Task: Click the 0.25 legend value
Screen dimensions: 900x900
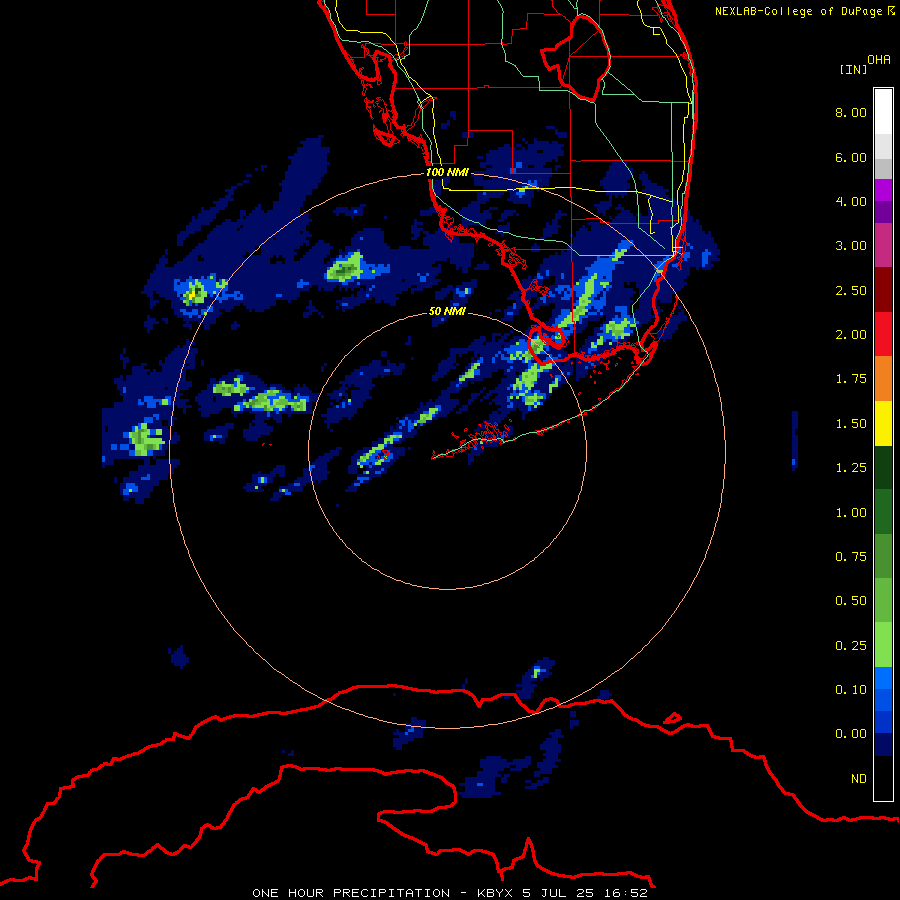Action: 851,646
